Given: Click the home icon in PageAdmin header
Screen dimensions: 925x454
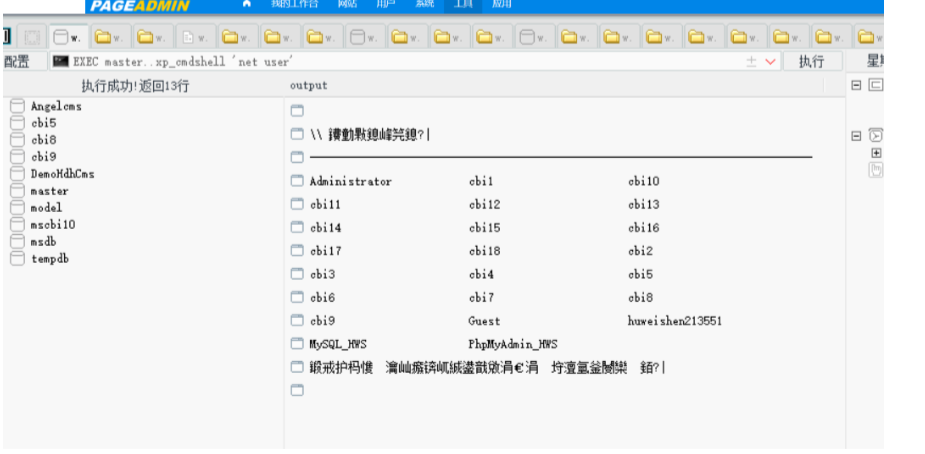Looking at the screenshot, I should pos(247,4).
